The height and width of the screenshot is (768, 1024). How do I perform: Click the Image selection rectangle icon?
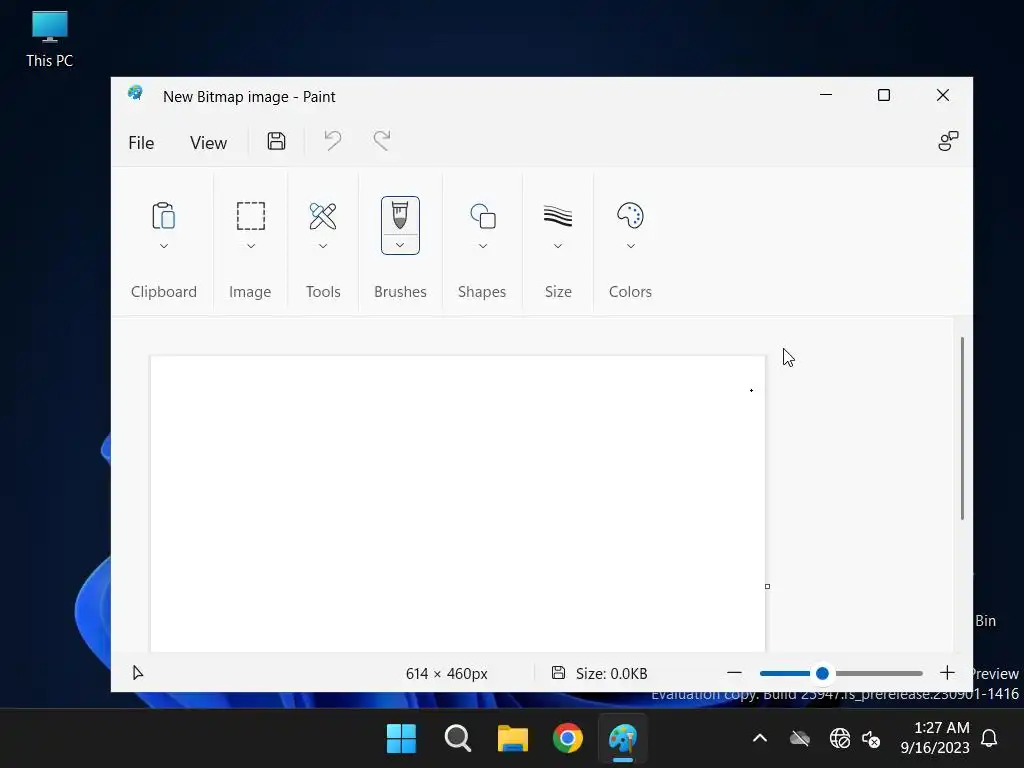point(251,216)
